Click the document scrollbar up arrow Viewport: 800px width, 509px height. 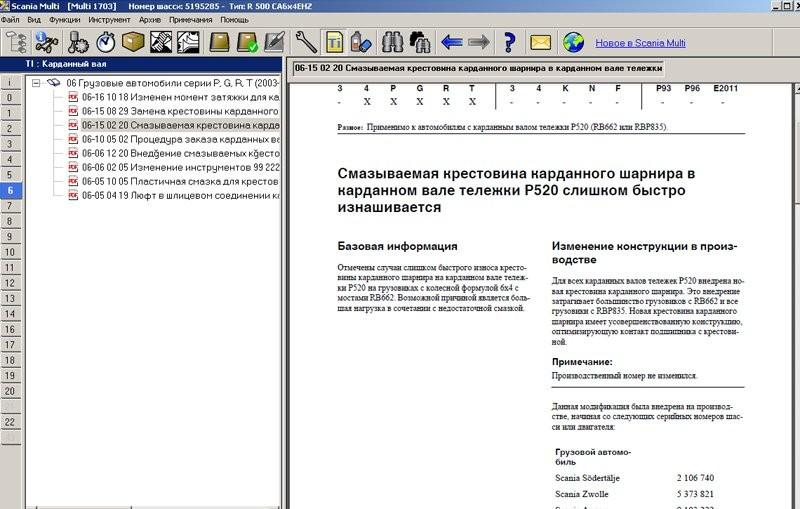796,89
